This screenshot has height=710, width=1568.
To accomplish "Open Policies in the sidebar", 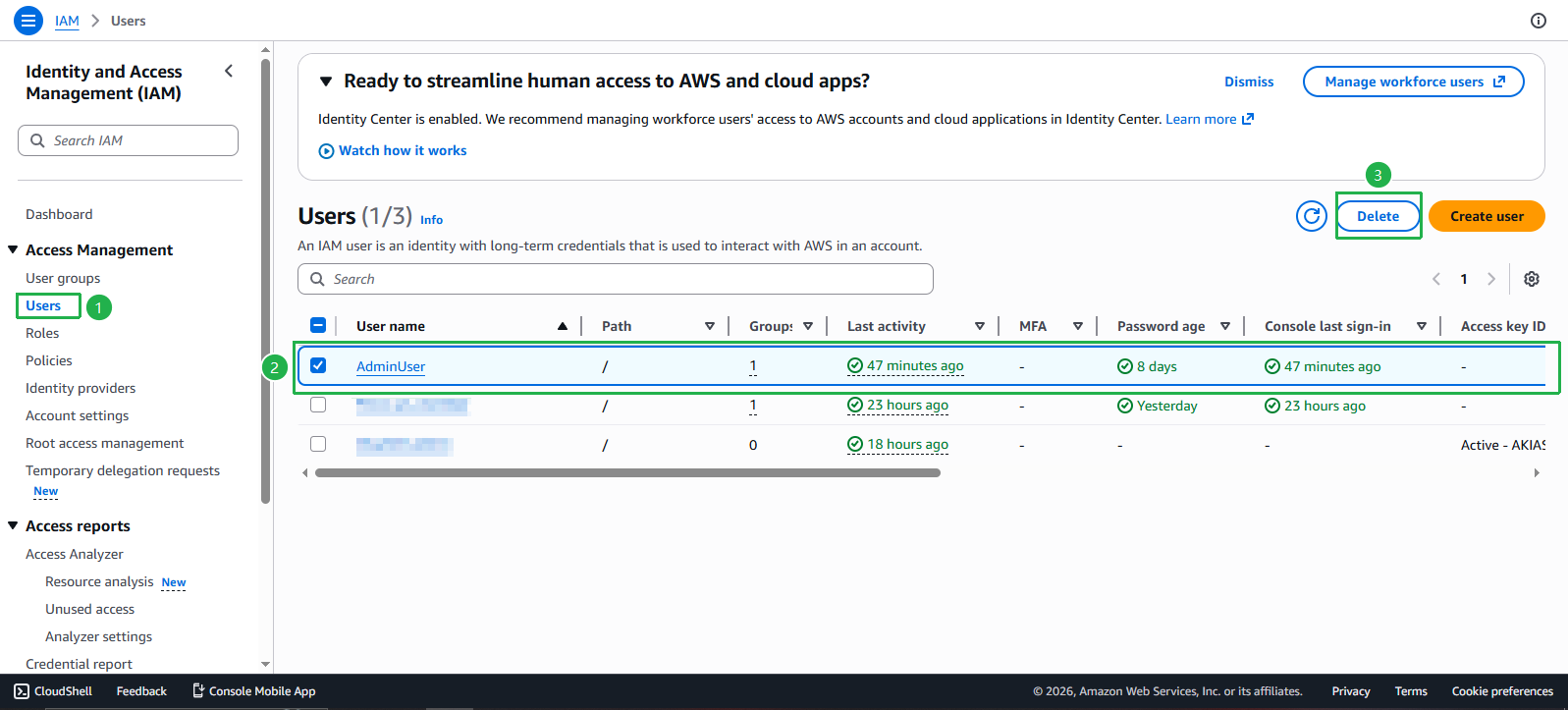I will 49,360.
